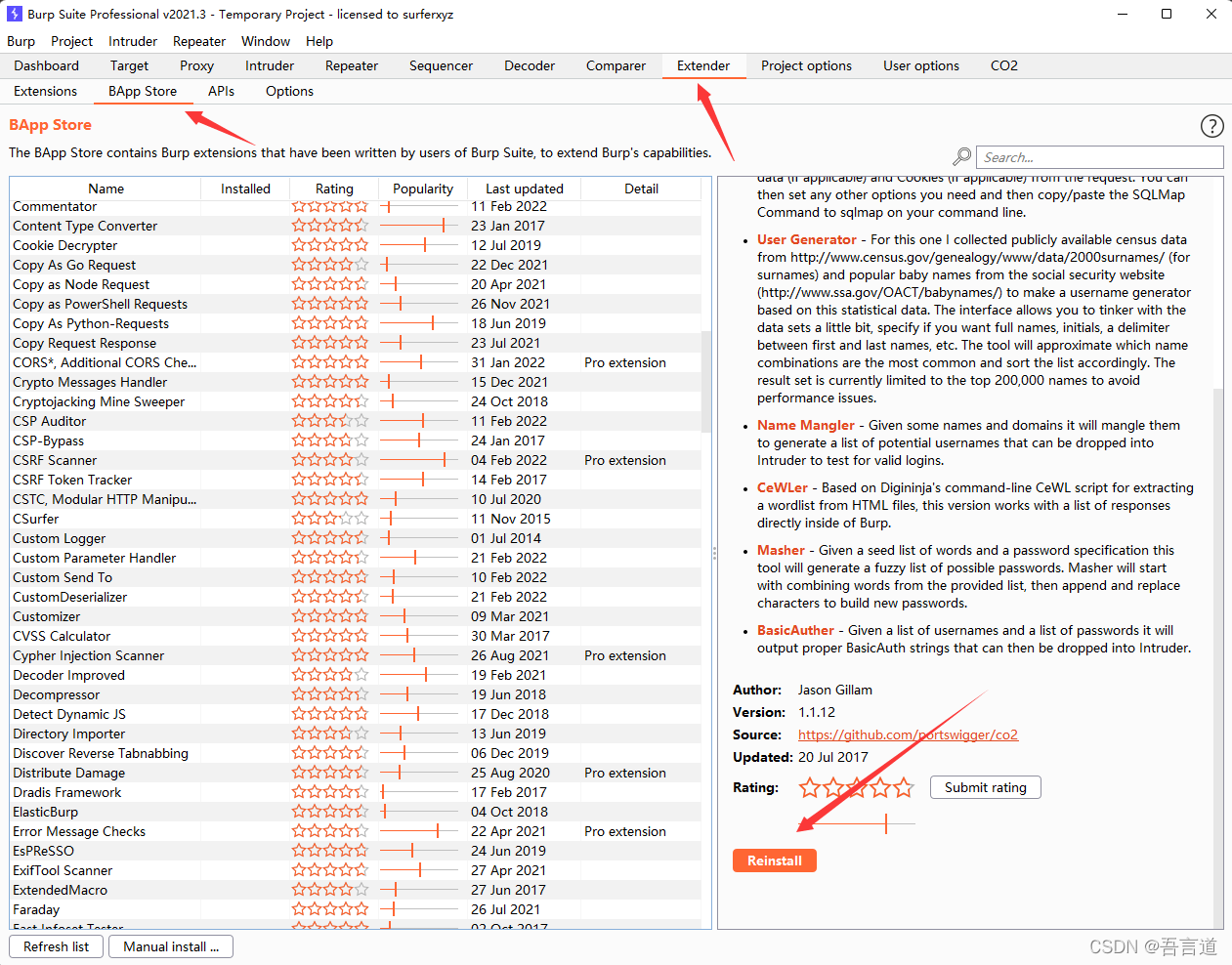Screen dimensions: 1232x965
Task: Click the Cryptojacking Mine Sweeper star rating
Action: [330, 401]
